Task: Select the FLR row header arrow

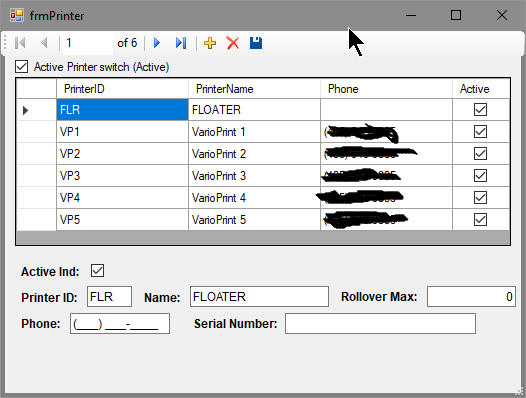Action: [36, 110]
